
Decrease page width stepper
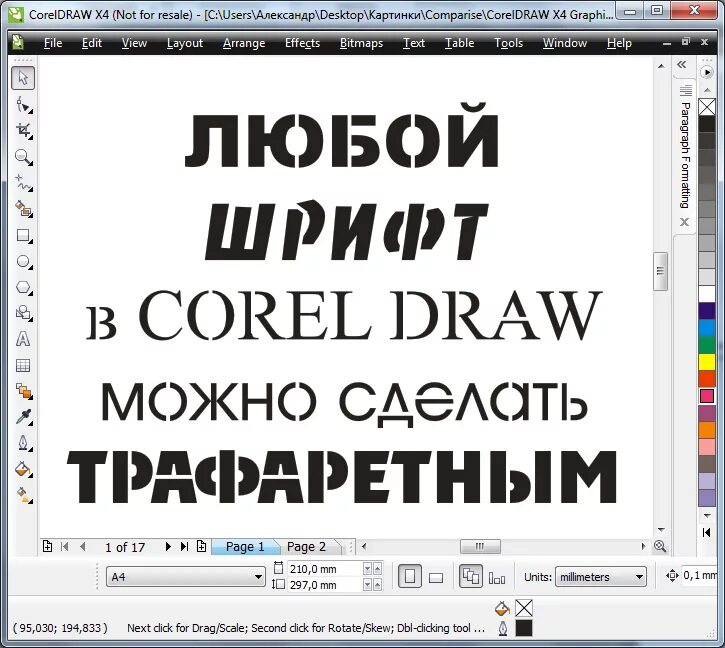[368, 568]
